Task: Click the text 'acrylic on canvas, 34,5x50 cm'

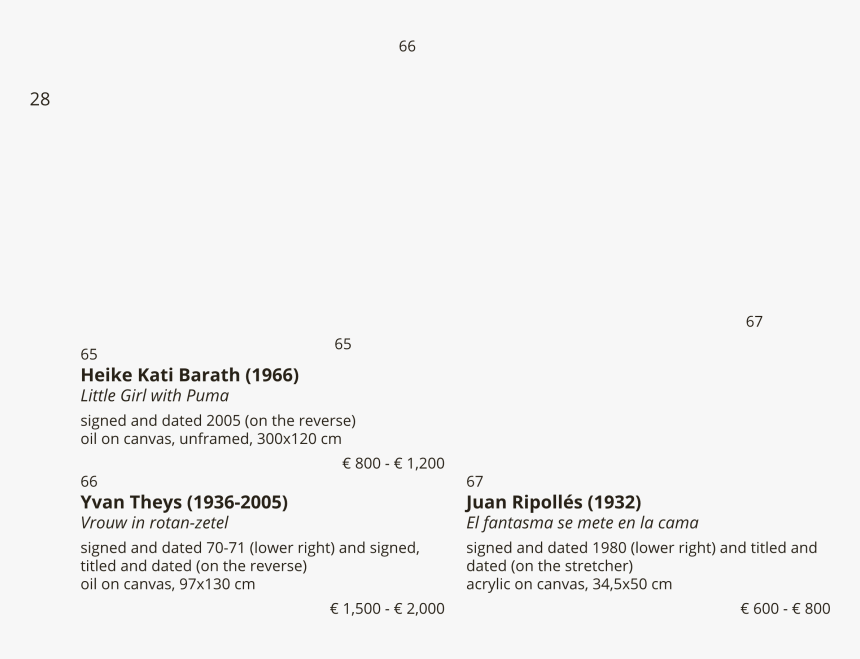Action: coord(569,584)
